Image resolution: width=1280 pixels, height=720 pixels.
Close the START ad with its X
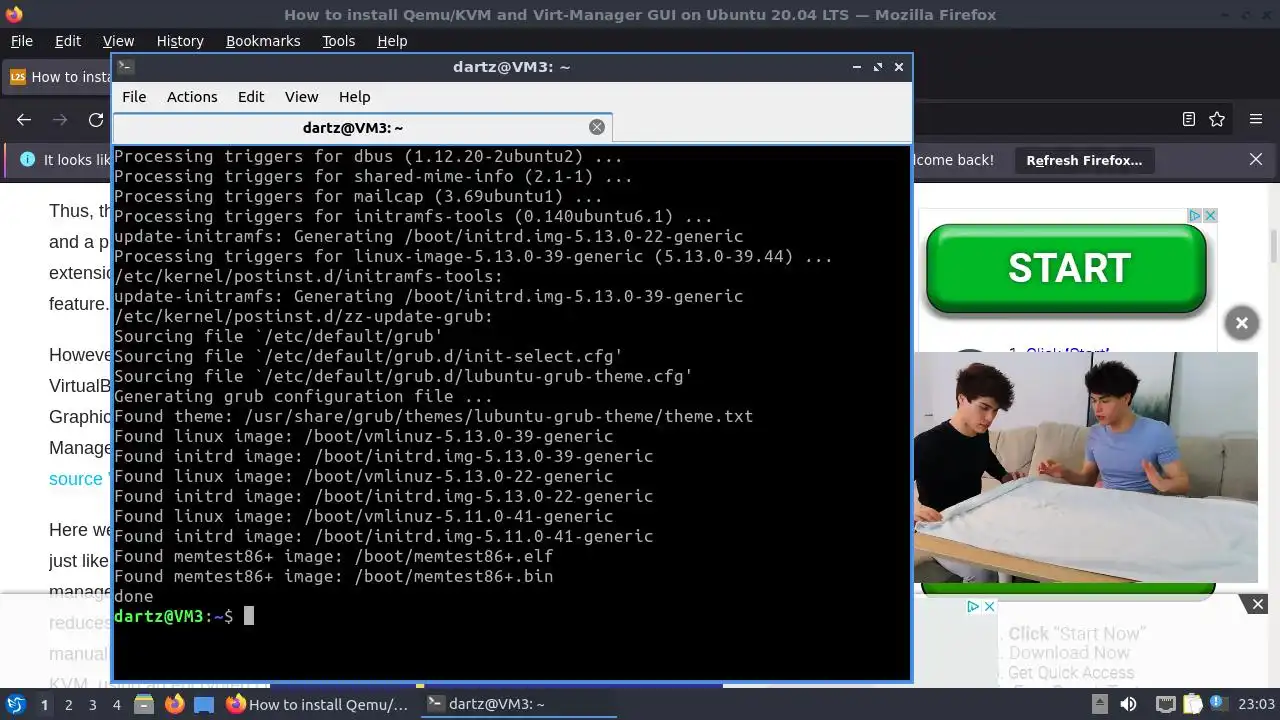[x=1210, y=216]
